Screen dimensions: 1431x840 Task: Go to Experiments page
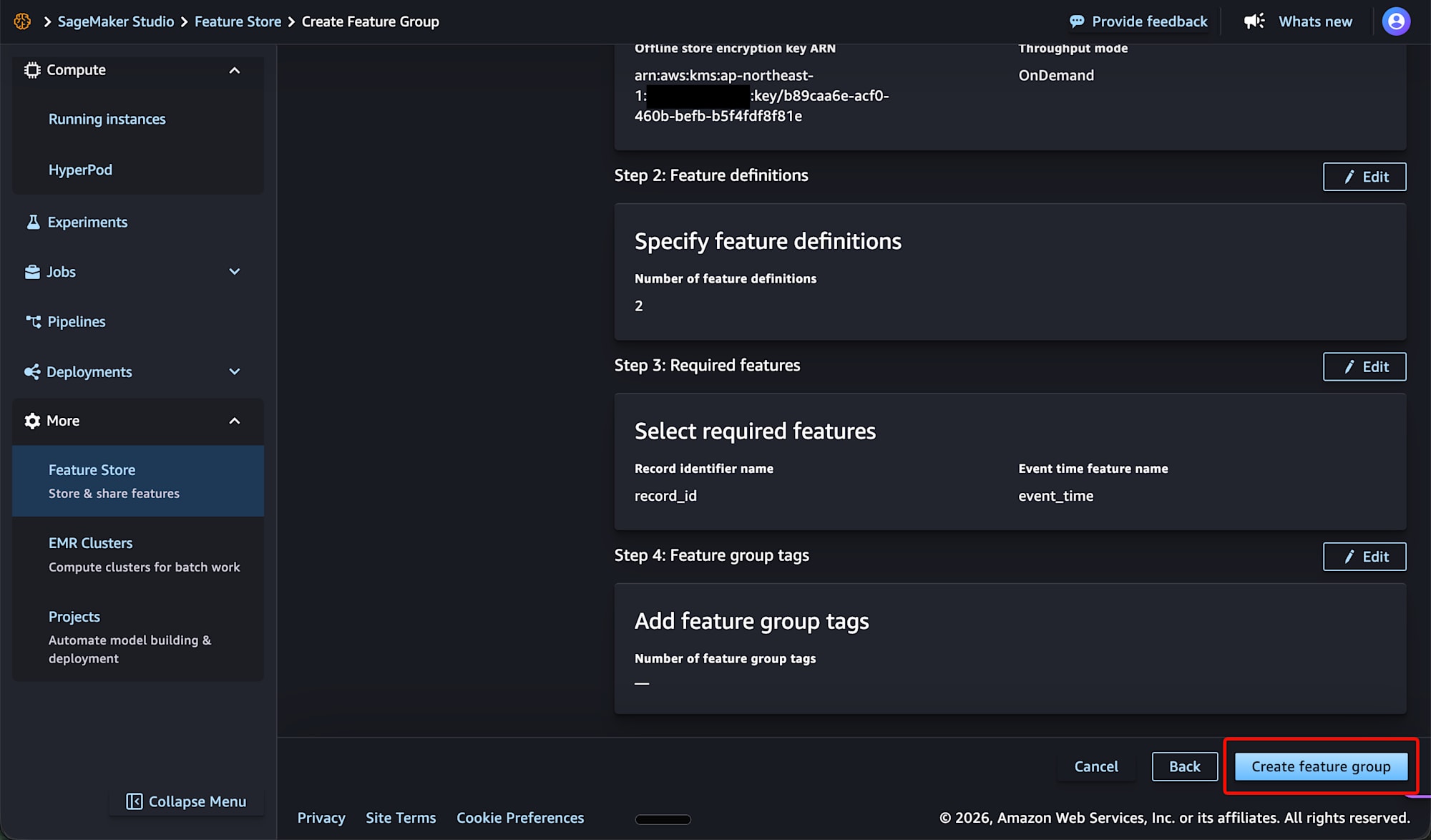(87, 222)
